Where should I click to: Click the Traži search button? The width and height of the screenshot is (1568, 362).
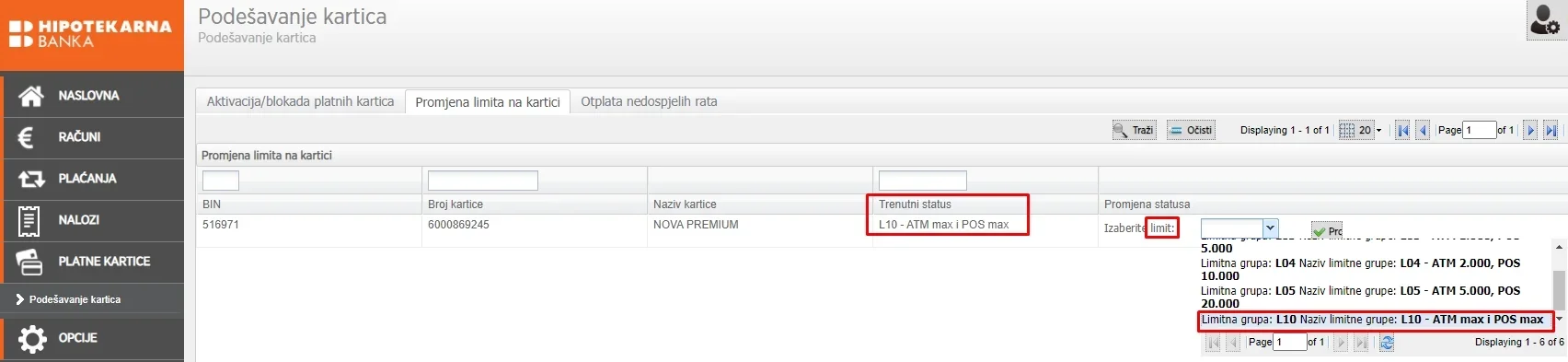point(1134,130)
